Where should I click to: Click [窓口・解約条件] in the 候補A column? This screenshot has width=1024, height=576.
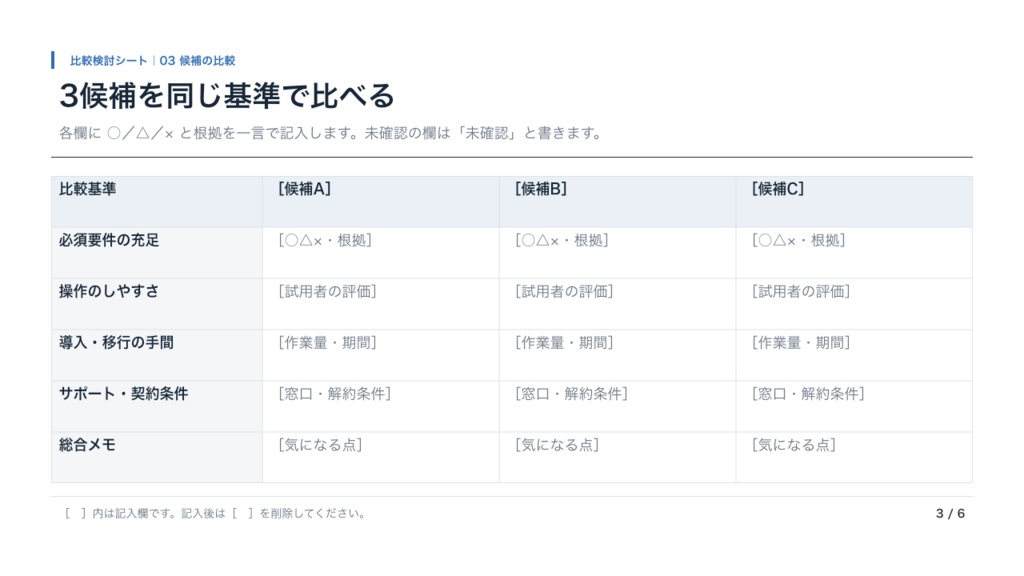pos(334,394)
